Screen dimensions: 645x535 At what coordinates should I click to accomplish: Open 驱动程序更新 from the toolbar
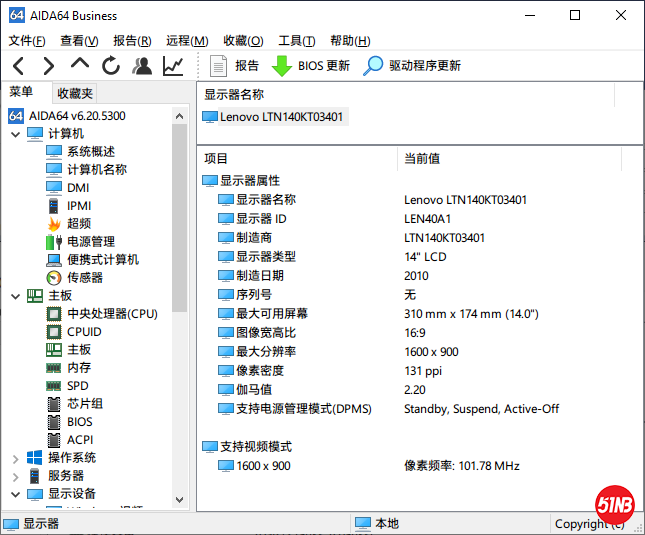[x=412, y=66]
